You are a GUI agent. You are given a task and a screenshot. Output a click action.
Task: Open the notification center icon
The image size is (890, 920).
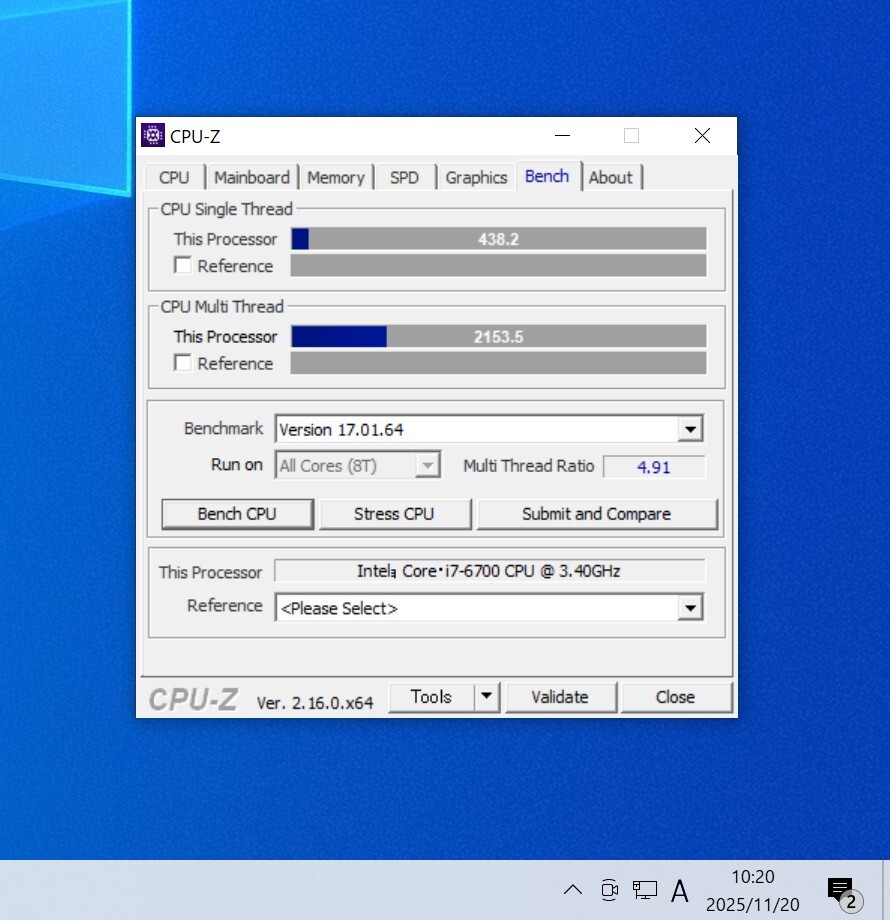click(x=841, y=890)
